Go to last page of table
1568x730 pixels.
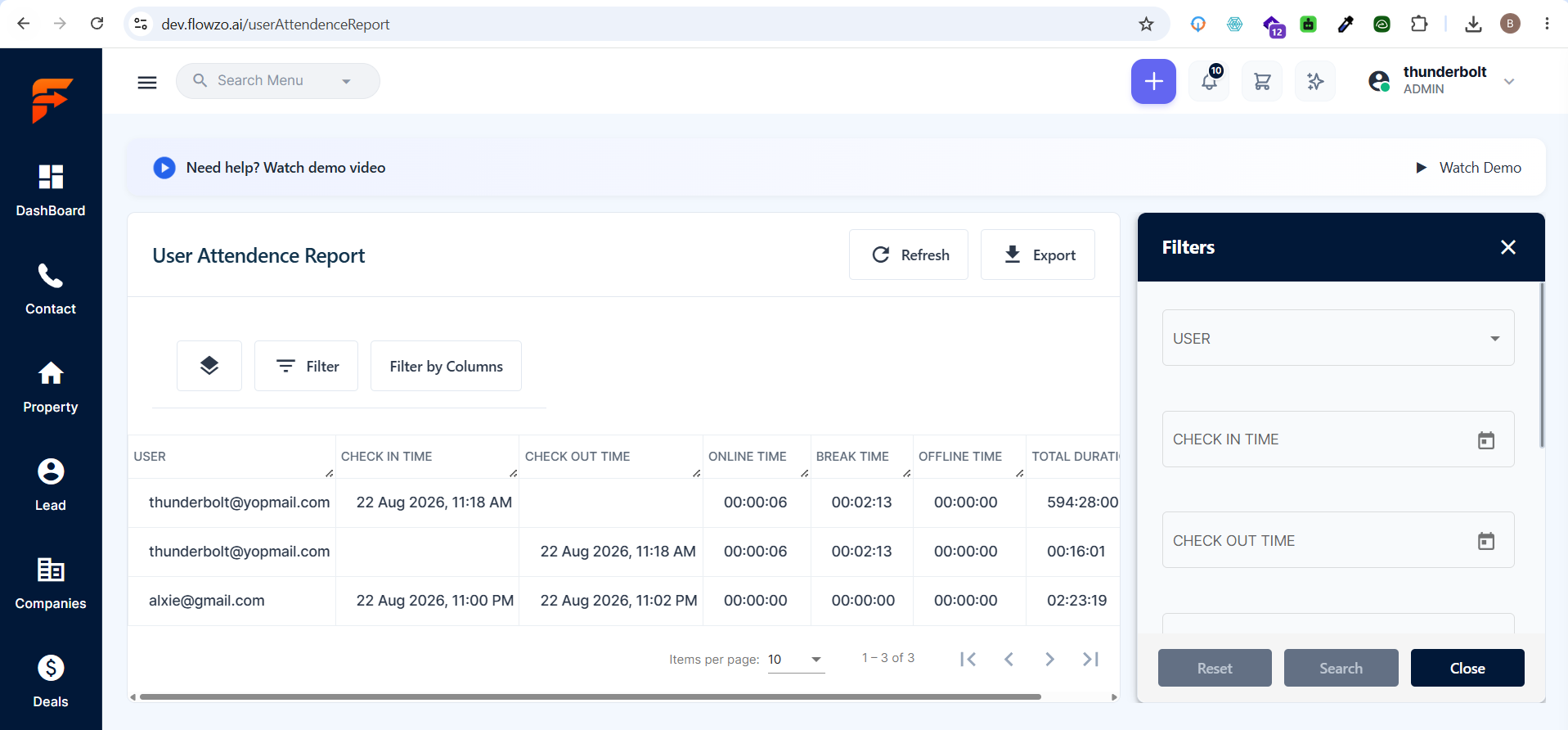point(1091,659)
